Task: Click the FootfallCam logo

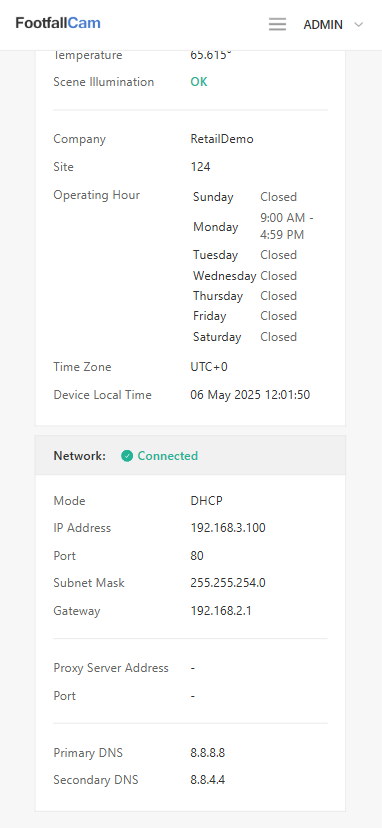Action: [58, 23]
